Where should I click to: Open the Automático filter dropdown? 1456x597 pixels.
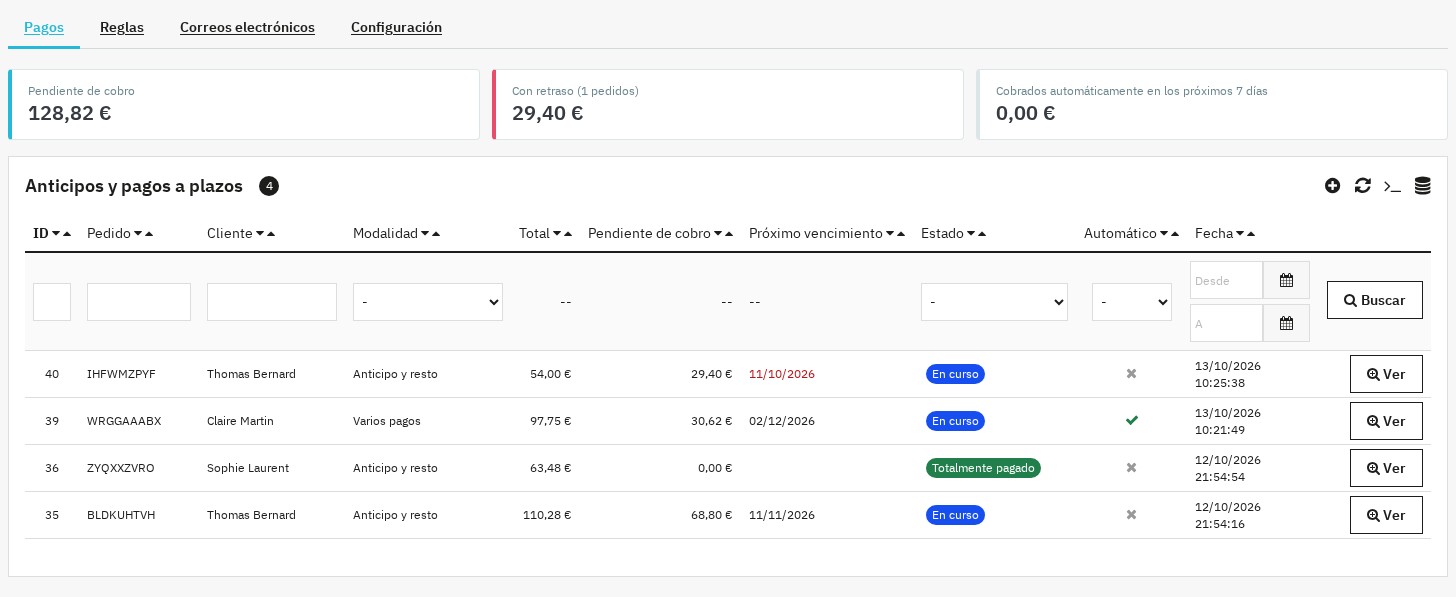click(1132, 302)
